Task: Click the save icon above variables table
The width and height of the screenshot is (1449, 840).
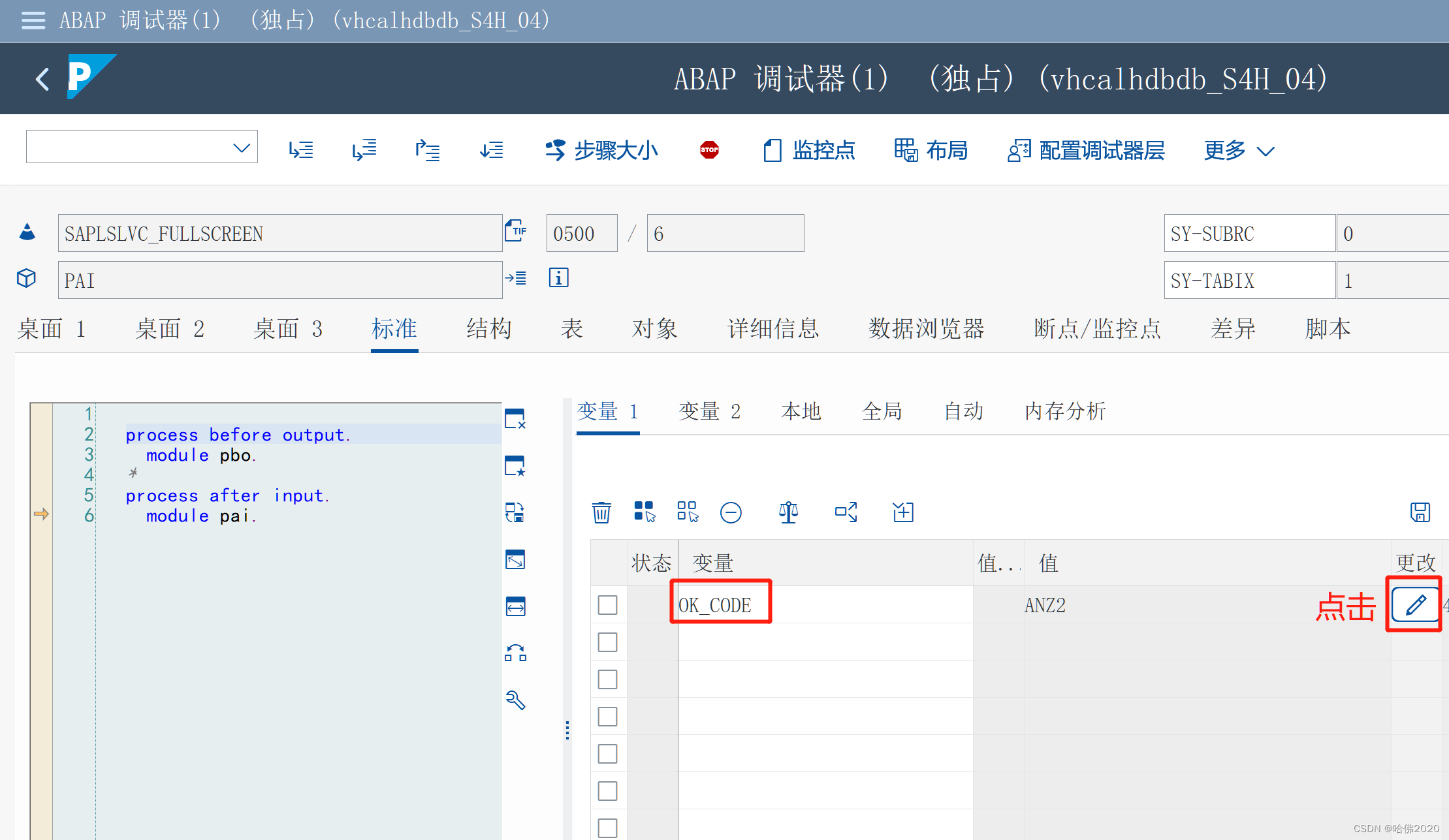Action: tap(1420, 512)
